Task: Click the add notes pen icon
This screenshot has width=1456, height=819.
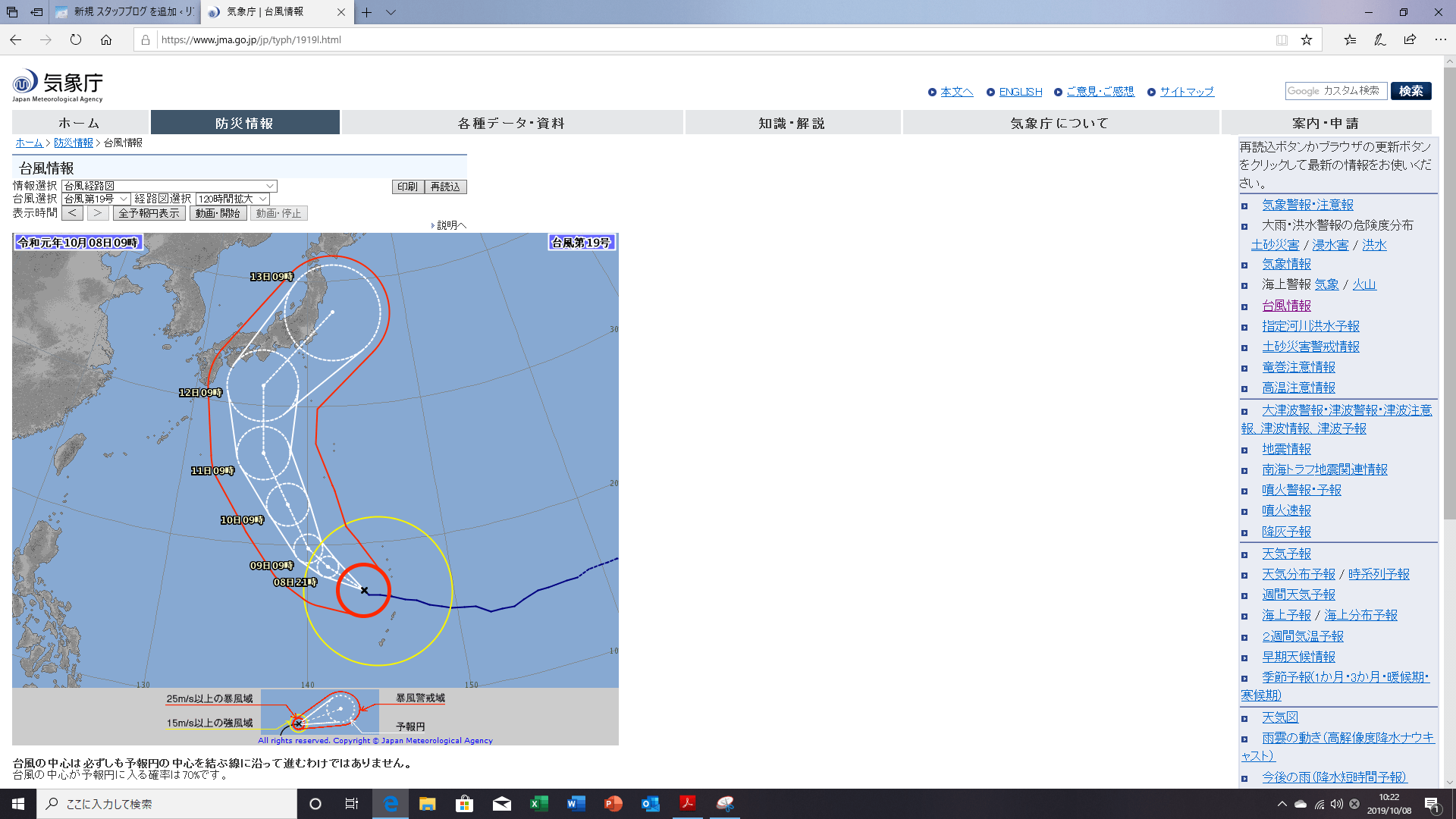Action: 1379,39
